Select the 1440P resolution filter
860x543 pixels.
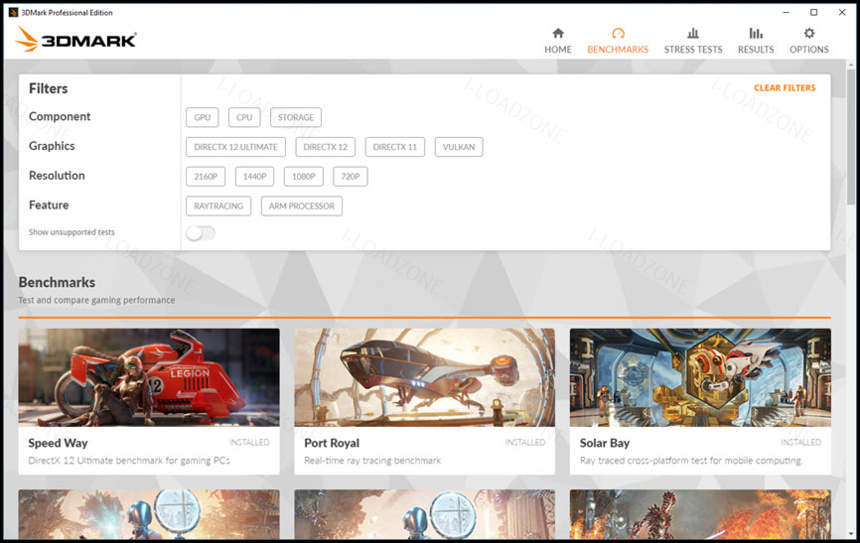(x=254, y=177)
